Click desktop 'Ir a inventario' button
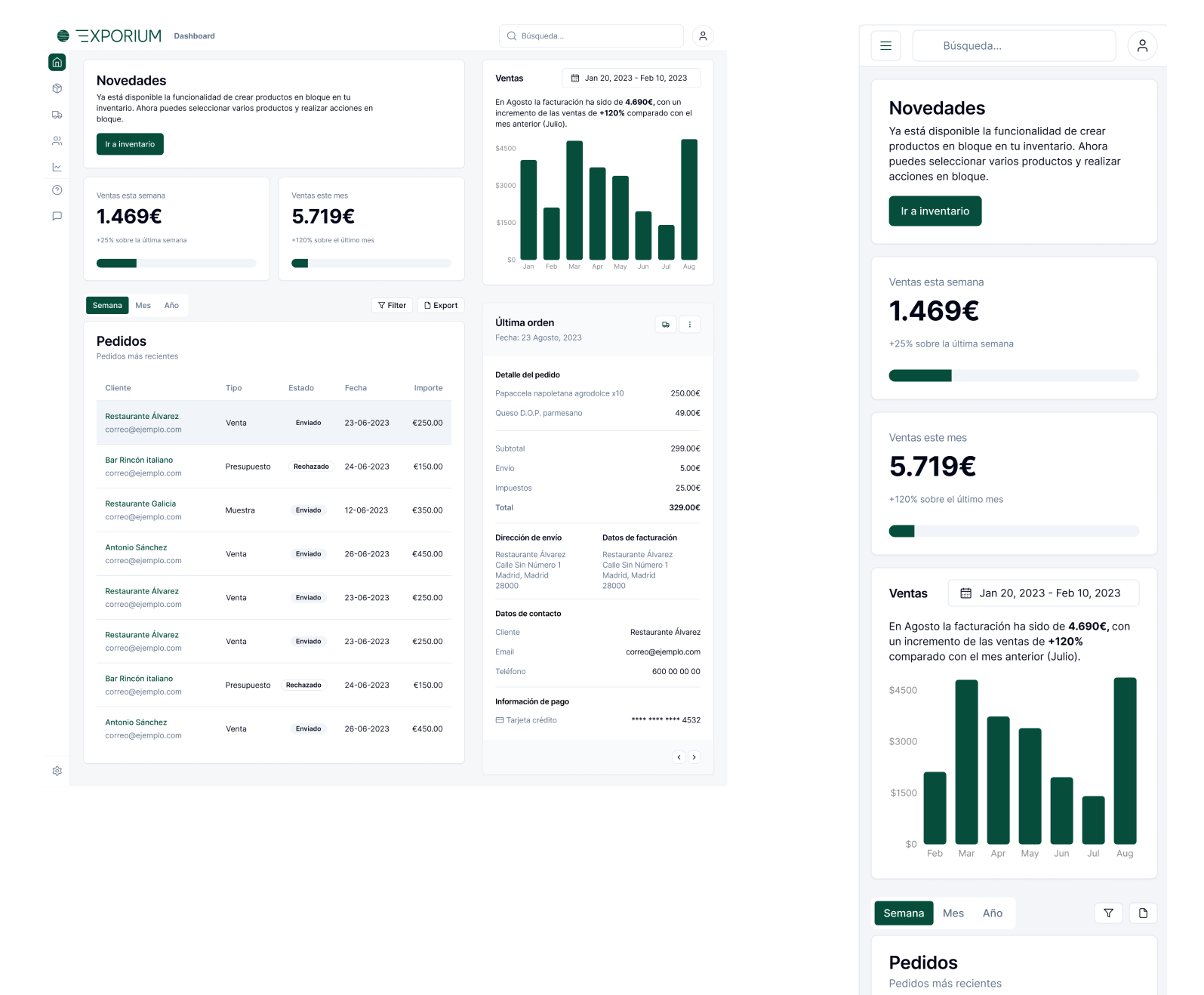The width and height of the screenshot is (1204, 995). click(x=130, y=144)
